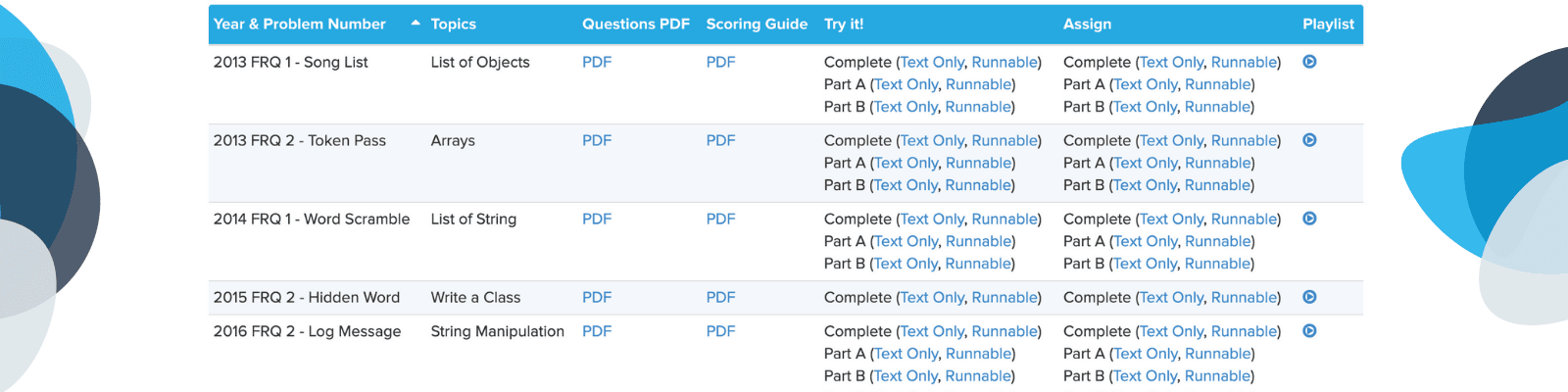The width and height of the screenshot is (1568, 392).
Task: Click the Playlist column header
Action: pos(1328,24)
